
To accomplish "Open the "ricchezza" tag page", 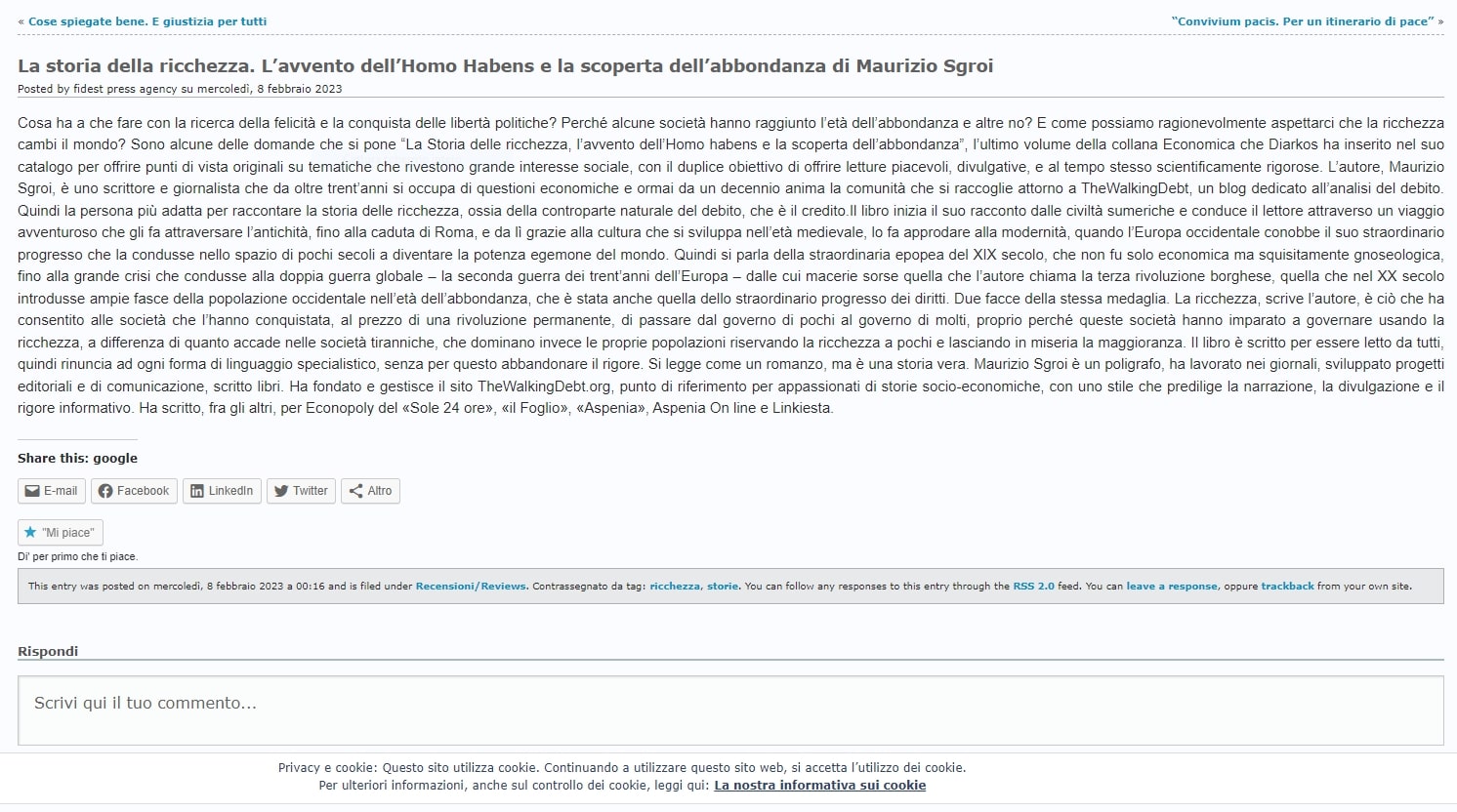I will click(675, 587).
